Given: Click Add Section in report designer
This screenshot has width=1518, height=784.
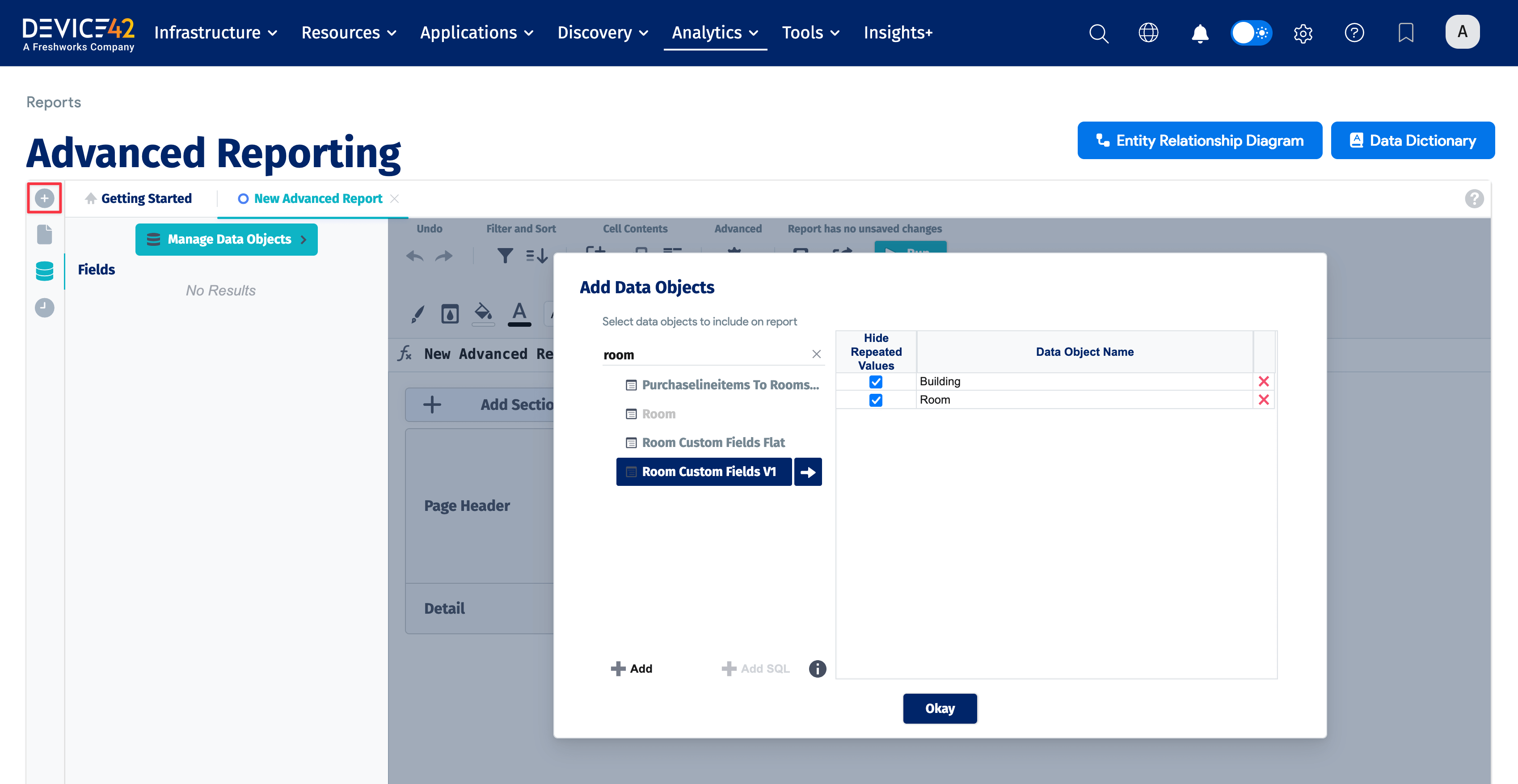Looking at the screenshot, I should (x=479, y=405).
